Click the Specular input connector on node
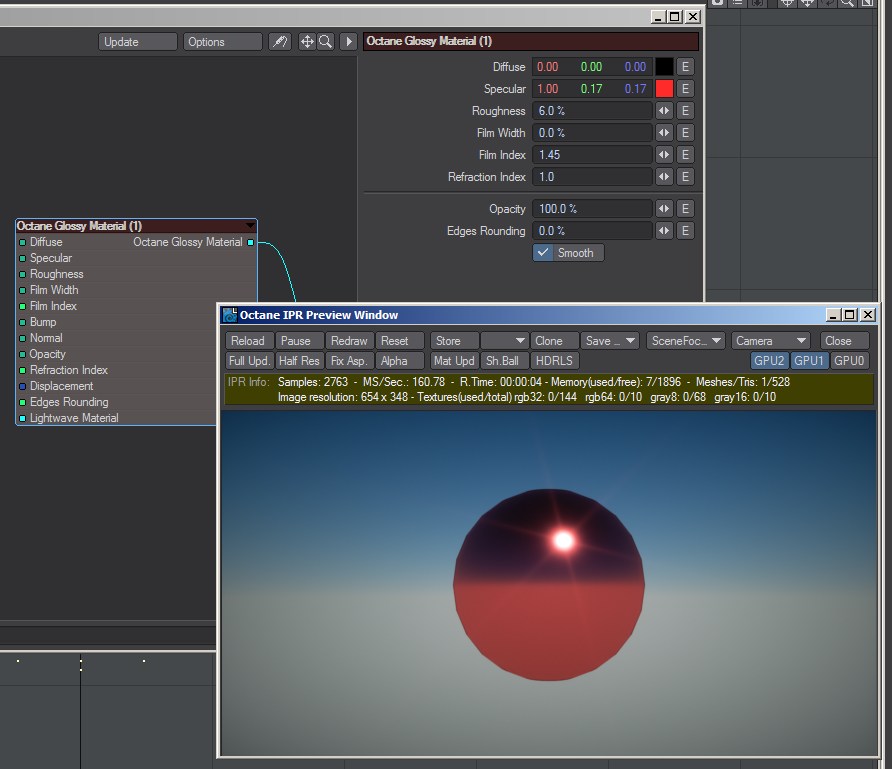Screen dimensions: 892x769 23,258
